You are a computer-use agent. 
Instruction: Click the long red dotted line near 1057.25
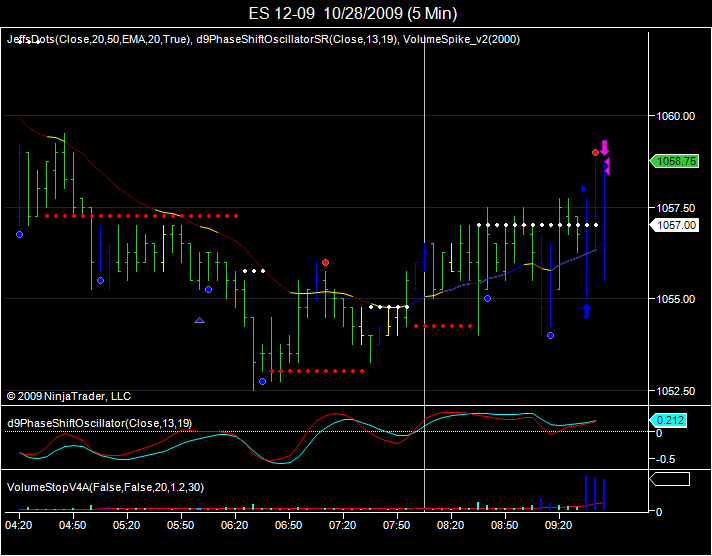tap(141, 216)
